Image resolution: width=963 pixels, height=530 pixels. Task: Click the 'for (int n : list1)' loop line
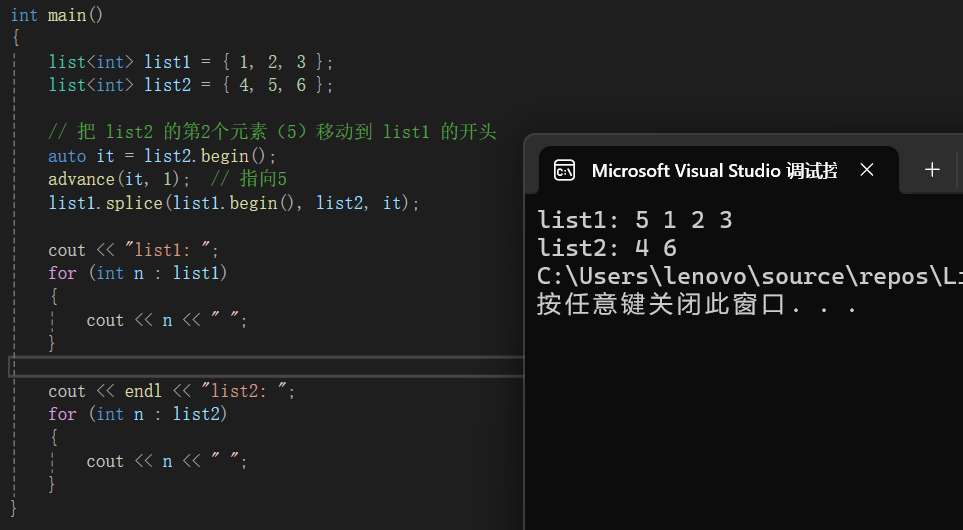[138, 273]
